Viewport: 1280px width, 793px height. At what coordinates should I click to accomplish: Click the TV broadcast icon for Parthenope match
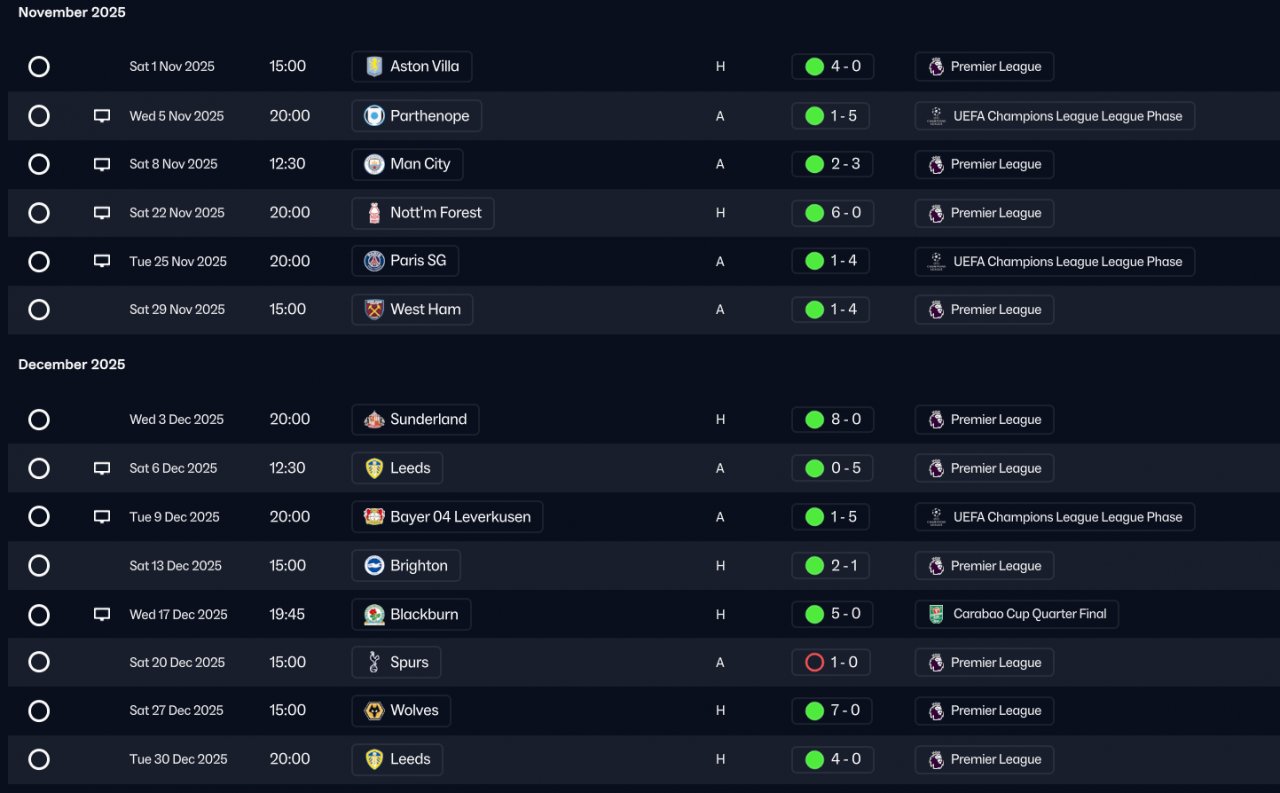point(102,116)
